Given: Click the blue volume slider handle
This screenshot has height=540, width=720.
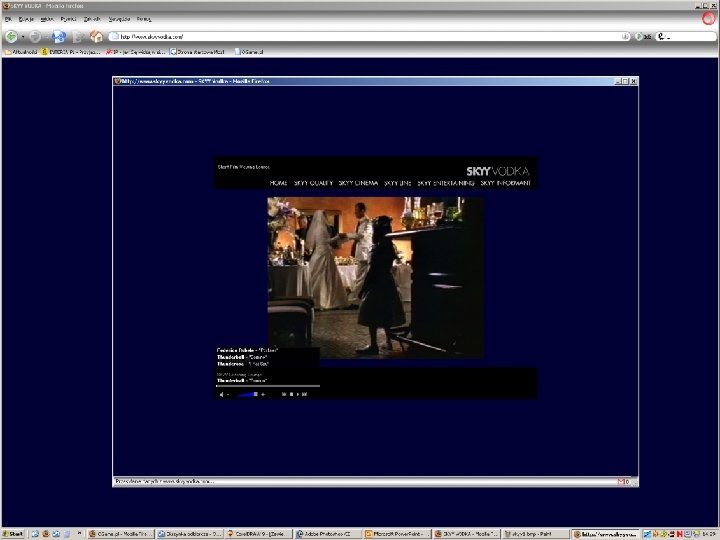Looking at the screenshot, I should (255, 394).
